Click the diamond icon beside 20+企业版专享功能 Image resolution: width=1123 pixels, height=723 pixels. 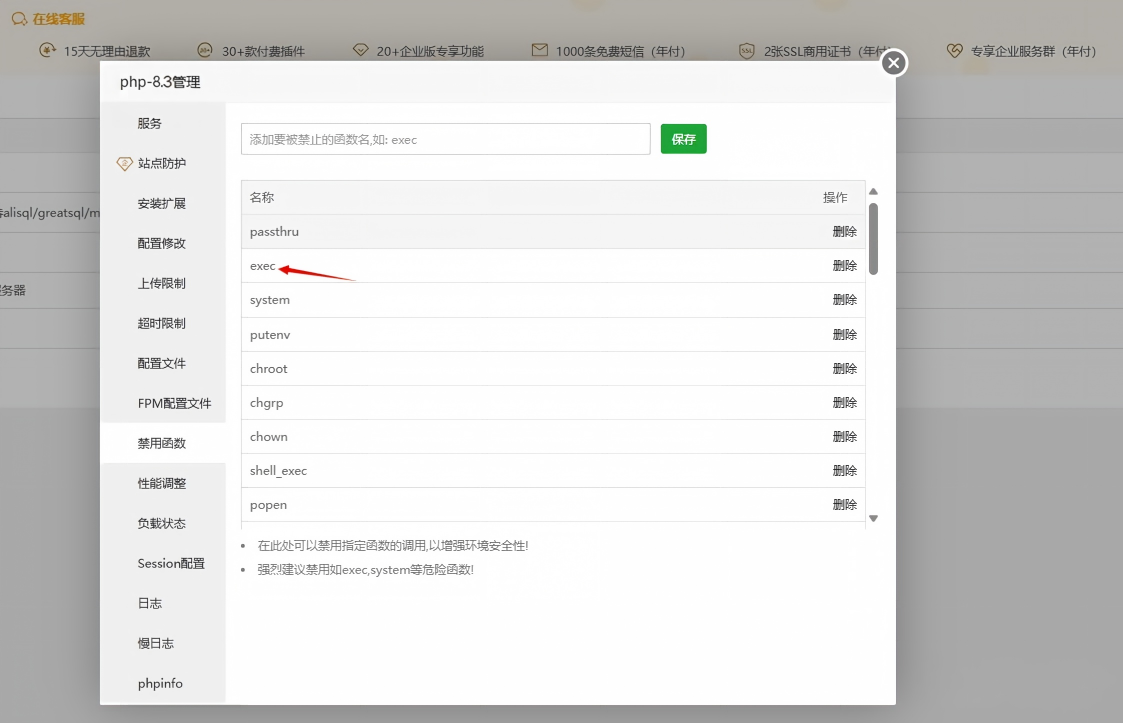tap(361, 50)
